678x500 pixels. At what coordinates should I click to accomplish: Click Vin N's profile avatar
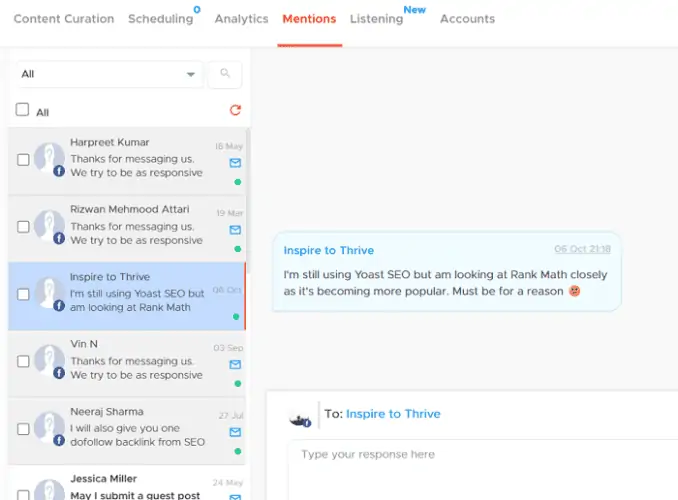pos(49,361)
